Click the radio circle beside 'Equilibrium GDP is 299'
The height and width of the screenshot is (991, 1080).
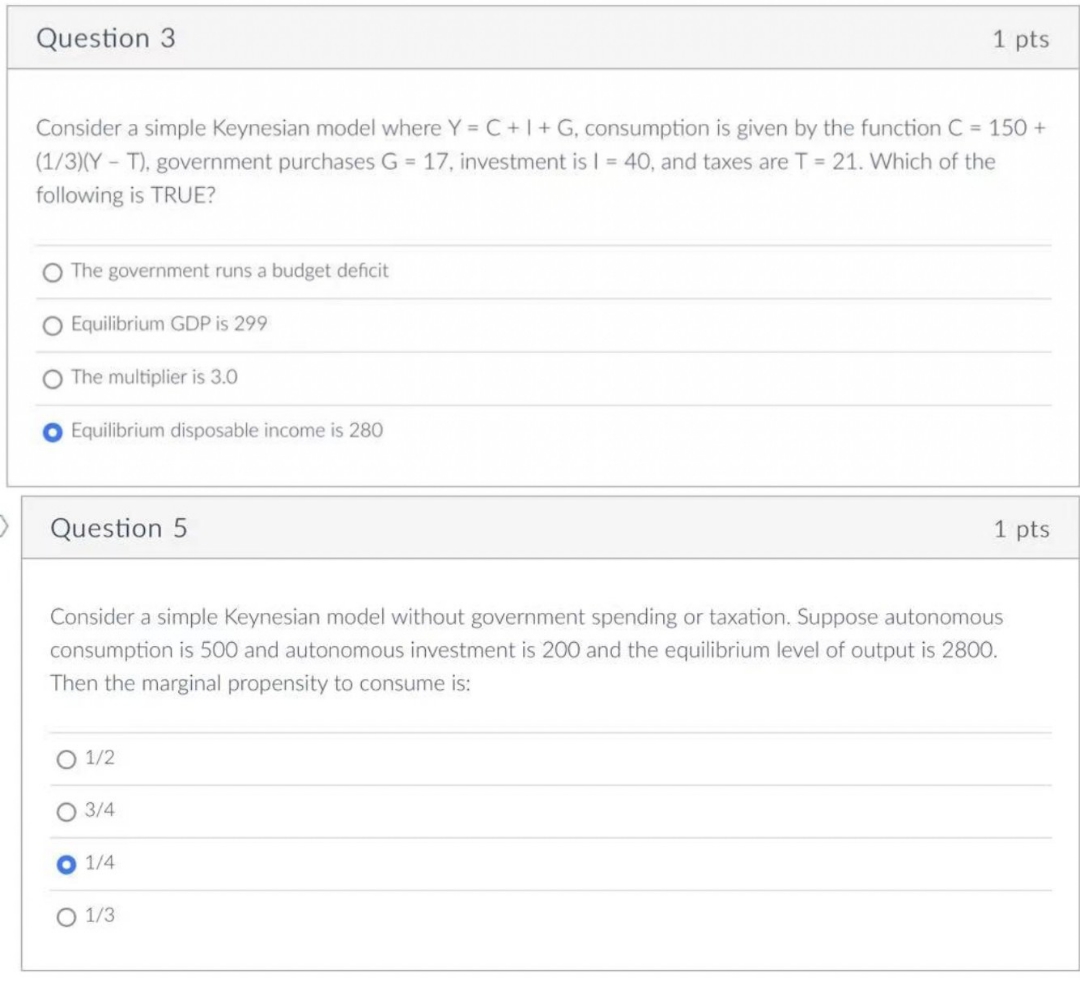51,323
